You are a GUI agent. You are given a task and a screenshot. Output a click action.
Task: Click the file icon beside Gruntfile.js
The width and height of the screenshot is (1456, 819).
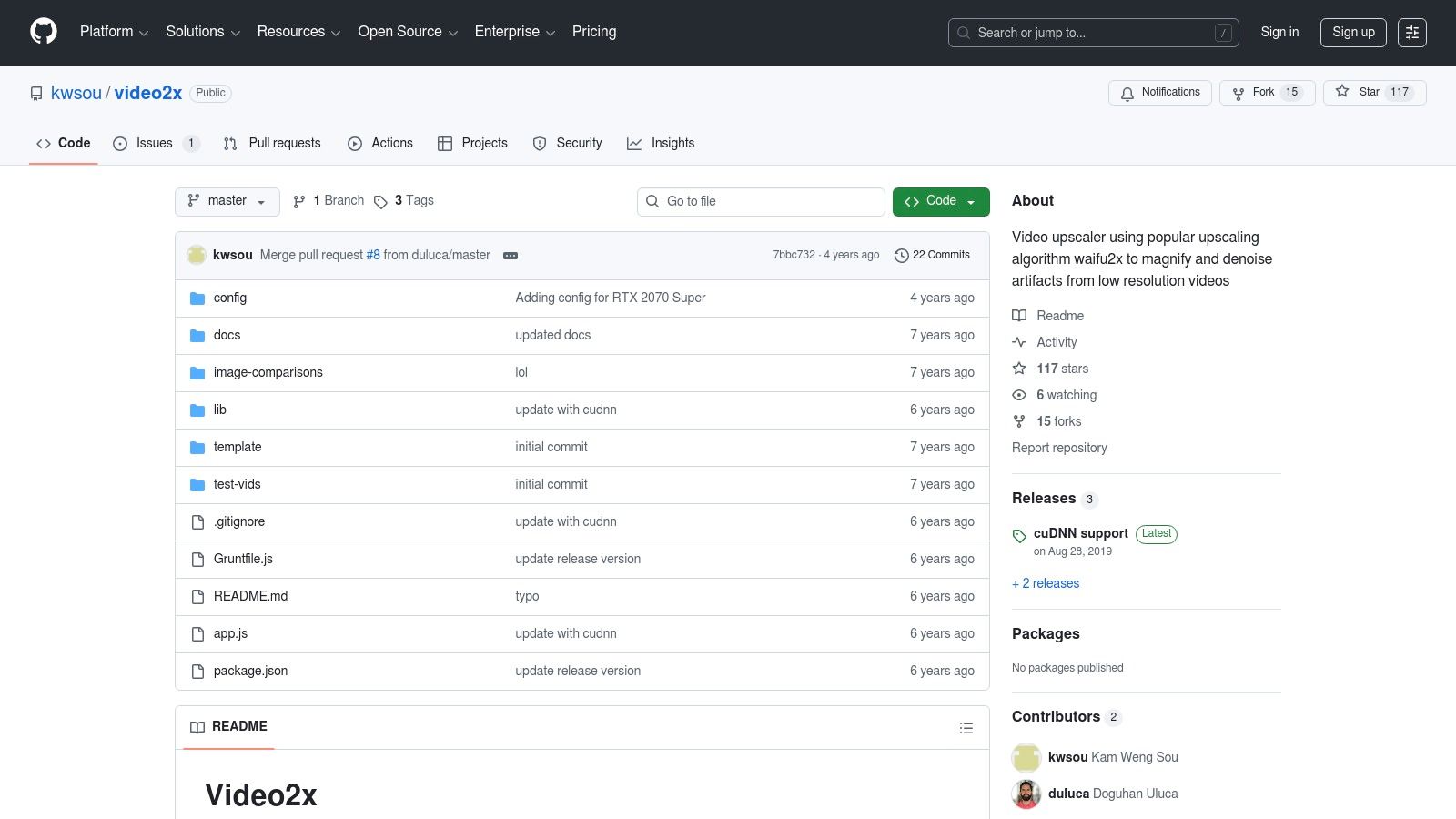tap(197, 560)
